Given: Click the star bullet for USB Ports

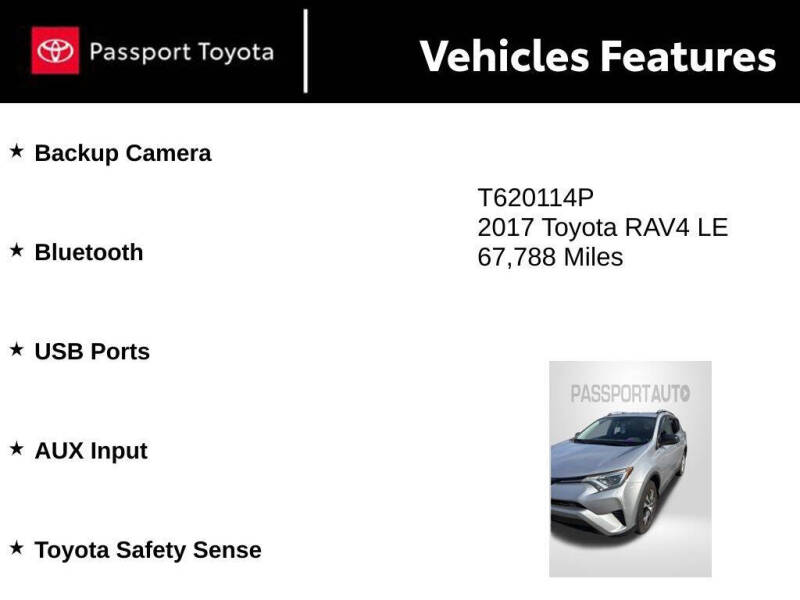Looking at the screenshot, I should (x=17, y=349).
